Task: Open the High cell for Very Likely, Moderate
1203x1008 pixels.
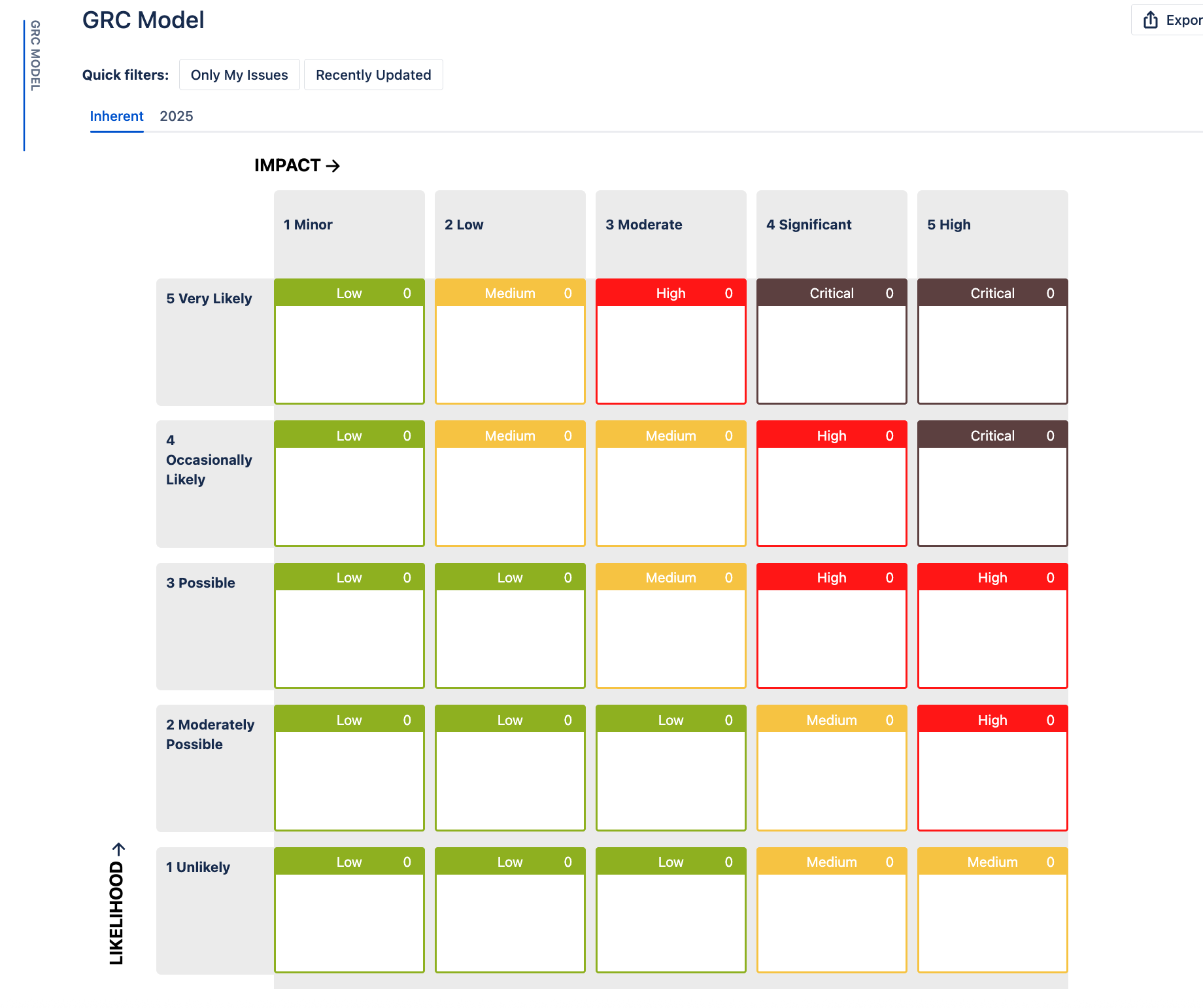Action: tap(671, 341)
